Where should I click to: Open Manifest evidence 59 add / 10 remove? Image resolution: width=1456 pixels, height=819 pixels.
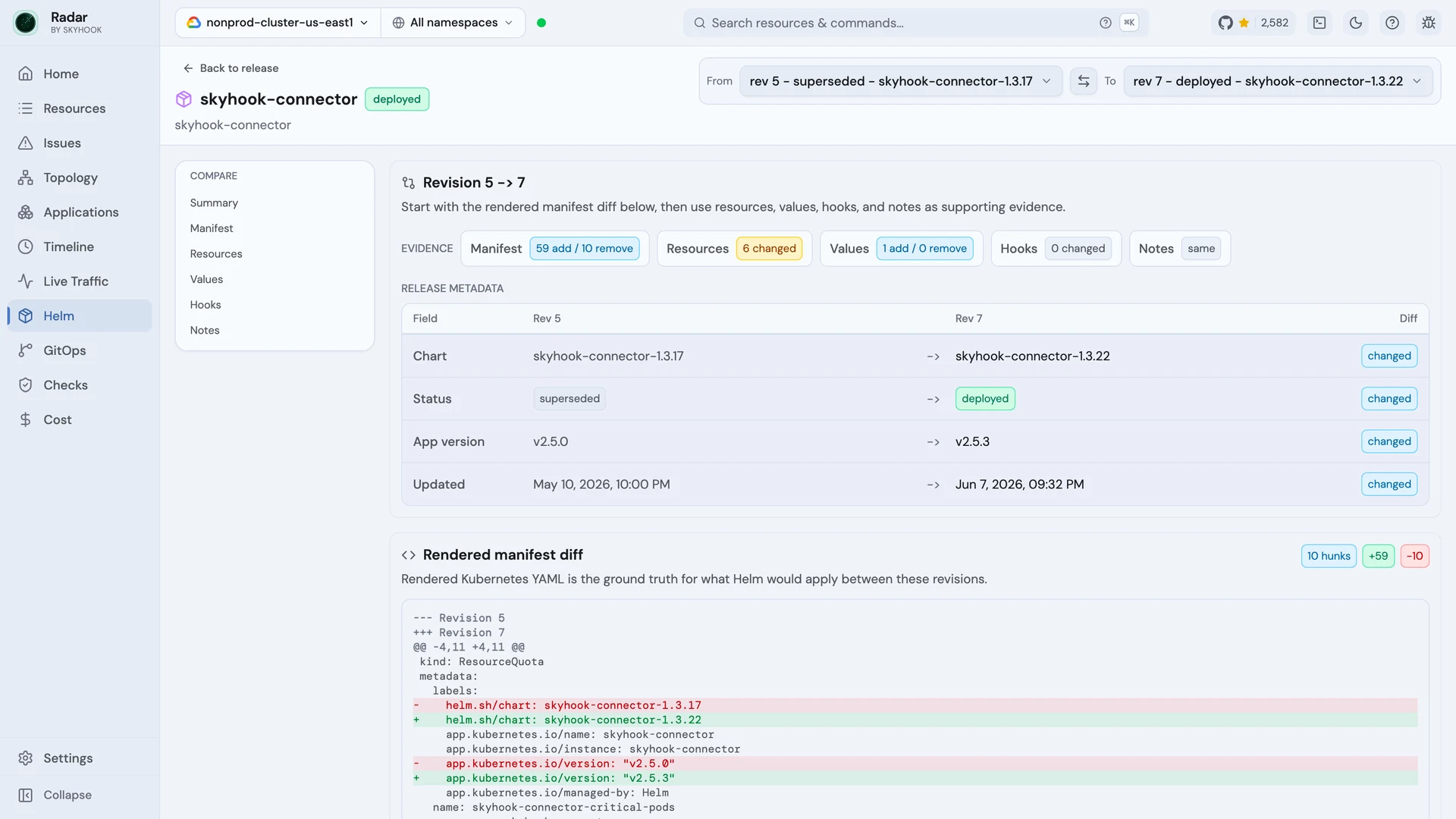click(554, 249)
